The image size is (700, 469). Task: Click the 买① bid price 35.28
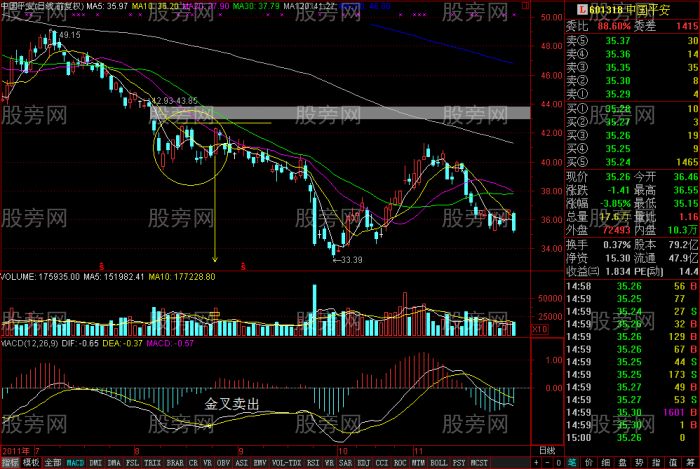617,108
